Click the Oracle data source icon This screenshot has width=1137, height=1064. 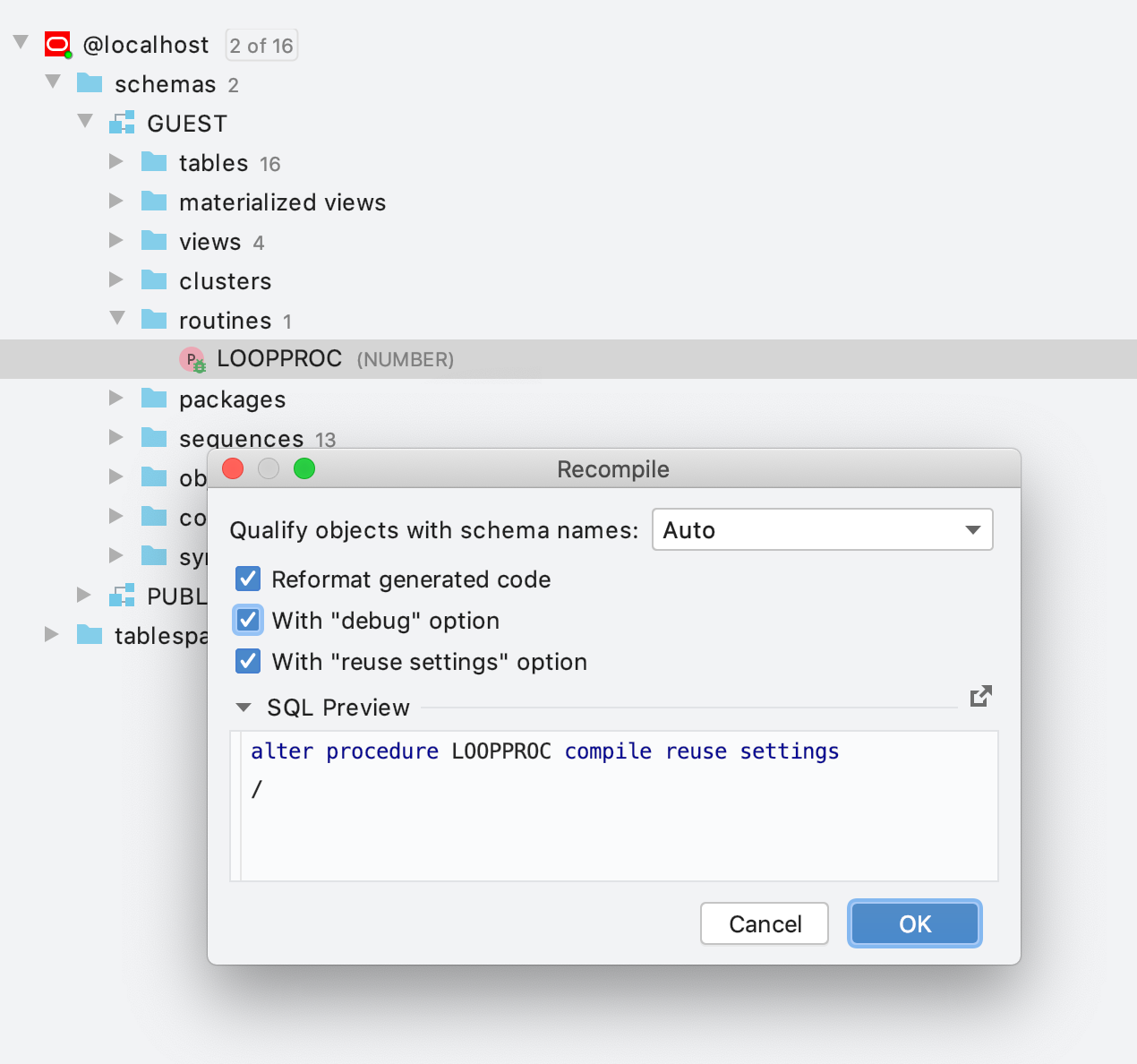[x=58, y=45]
